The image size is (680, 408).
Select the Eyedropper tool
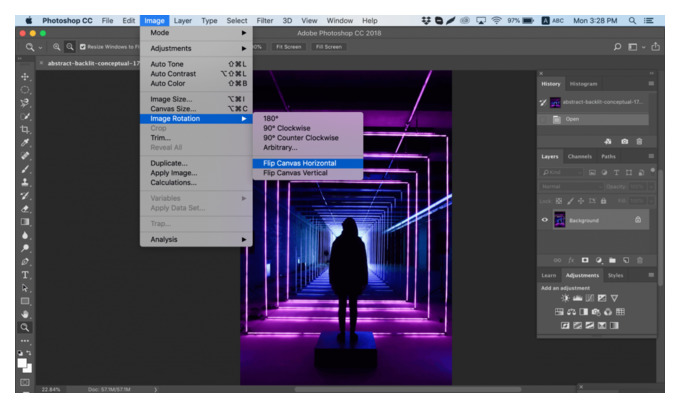pyautogui.click(x=25, y=143)
